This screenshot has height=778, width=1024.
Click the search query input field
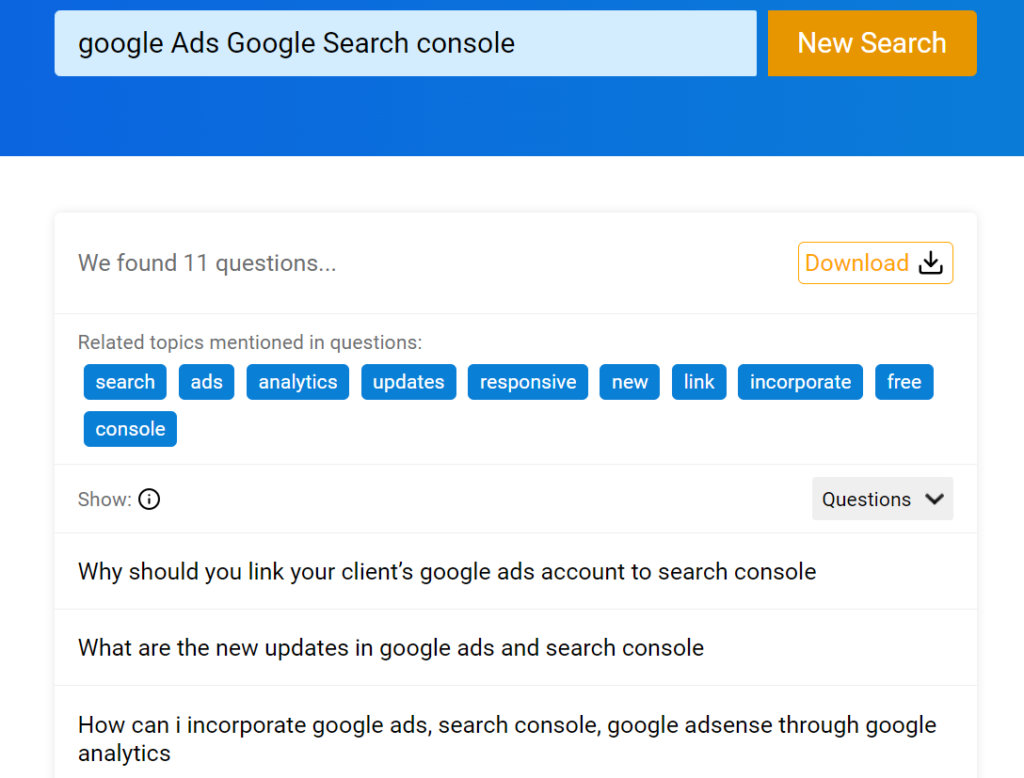coord(406,43)
